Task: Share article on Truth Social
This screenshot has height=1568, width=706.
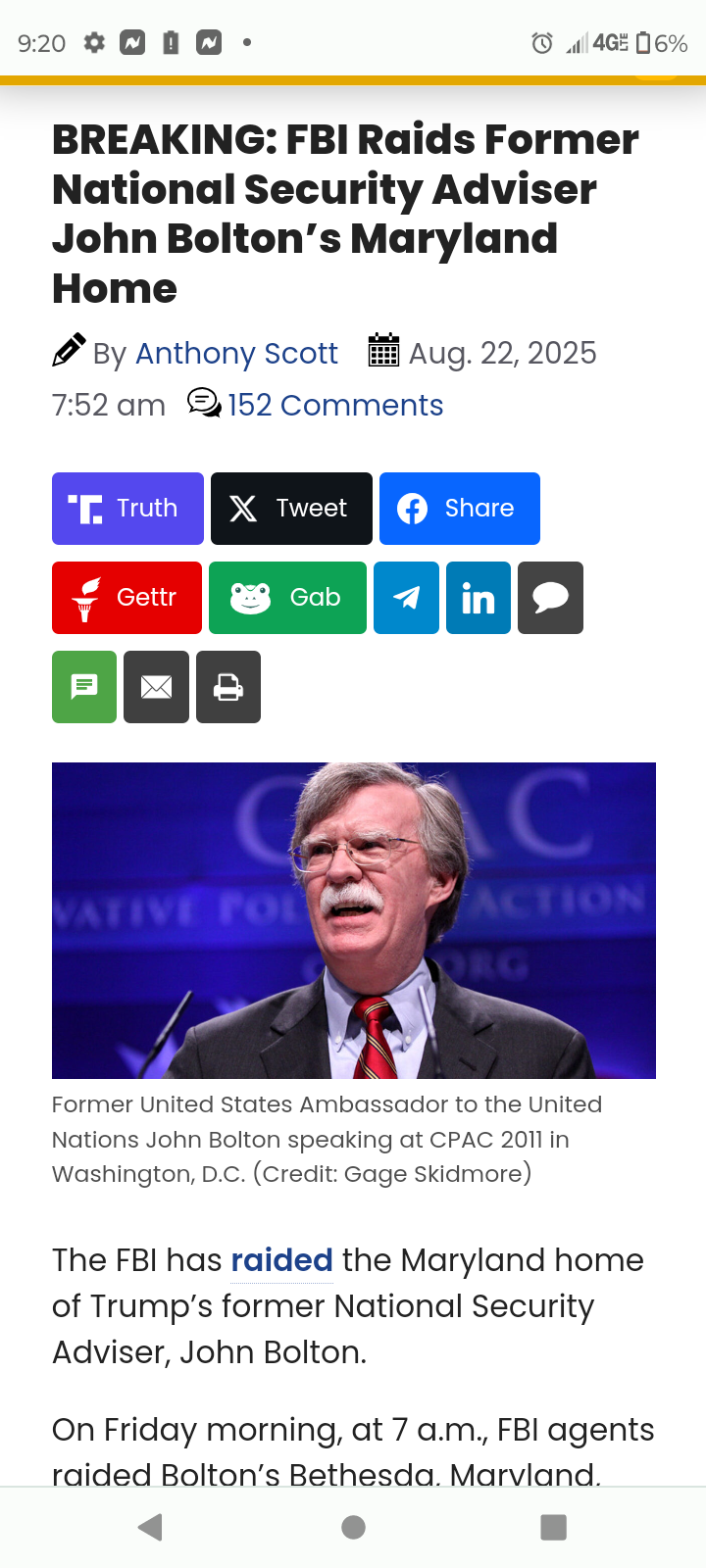Action: pos(127,509)
